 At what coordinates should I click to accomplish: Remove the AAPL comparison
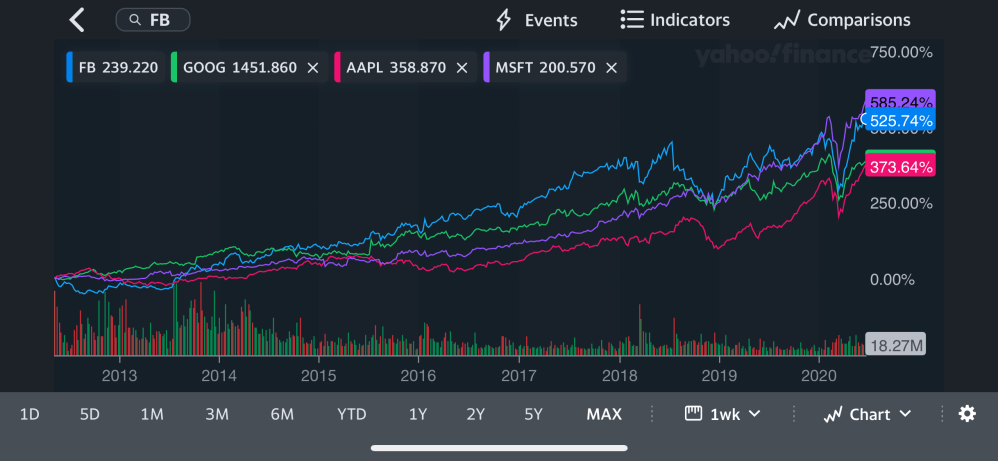pyautogui.click(x=462, y=68)
